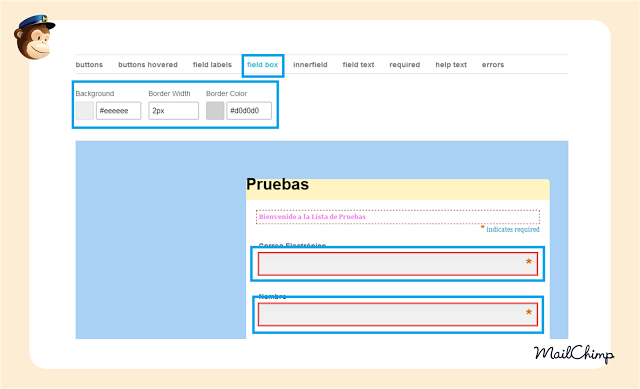Select the field labels tab
The width and height of the screenshot is (640, 389).
212,64
